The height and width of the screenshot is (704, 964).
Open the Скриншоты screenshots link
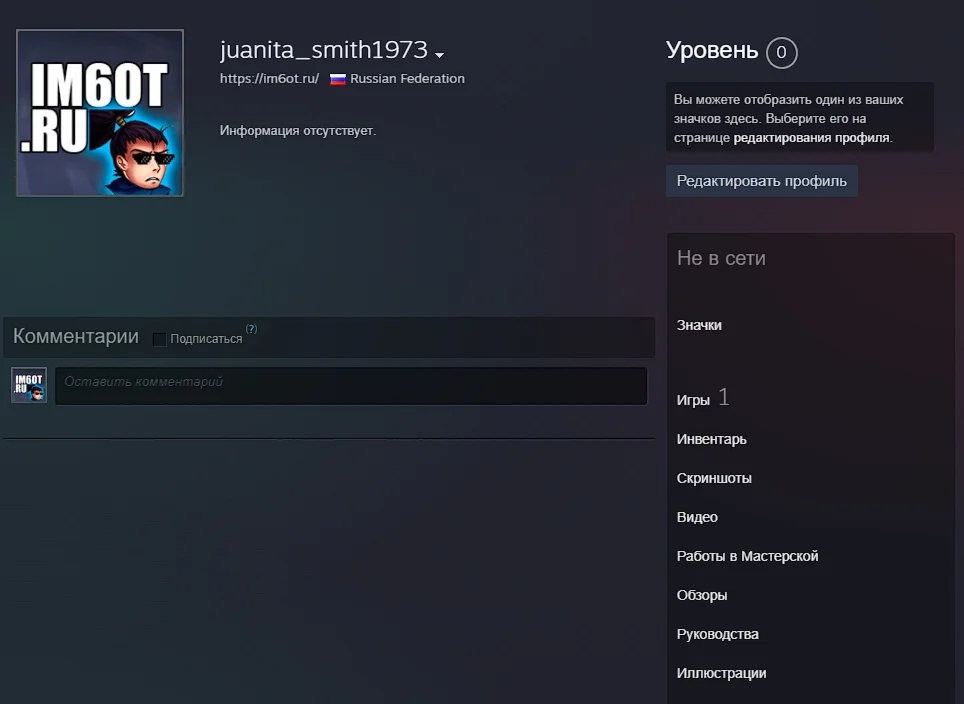[x=714, y=478]
